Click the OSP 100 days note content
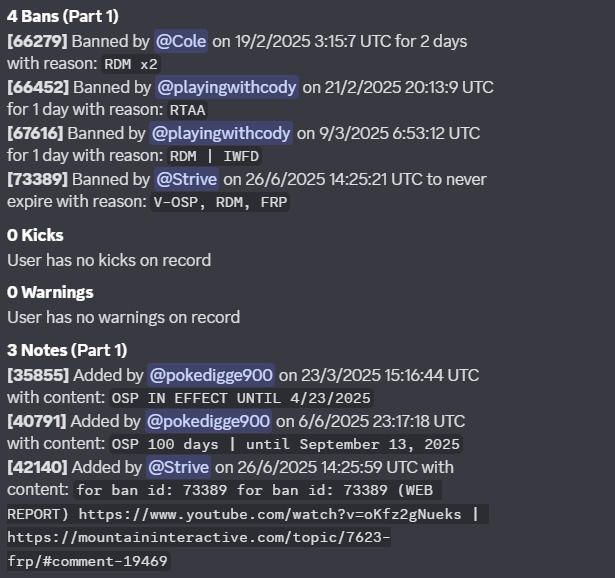The height and width of the screenshot is (578, 615). (x=286, y=444)
